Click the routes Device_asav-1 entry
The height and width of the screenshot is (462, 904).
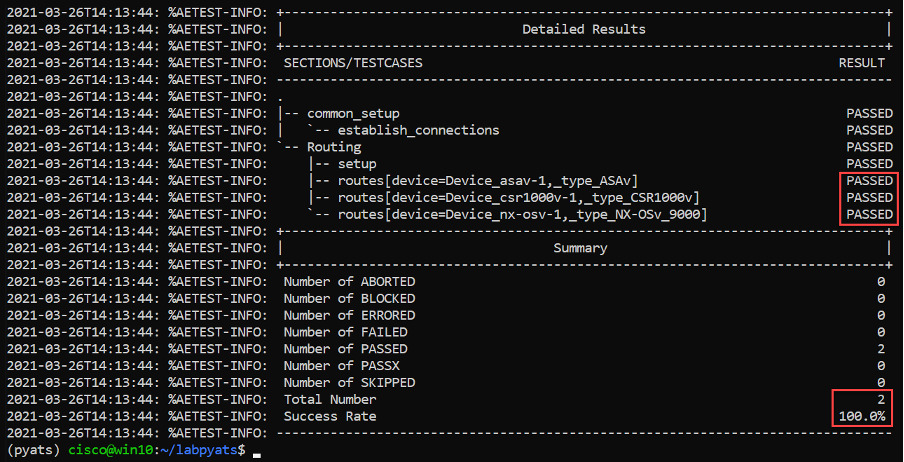click(x=488, y=181)
